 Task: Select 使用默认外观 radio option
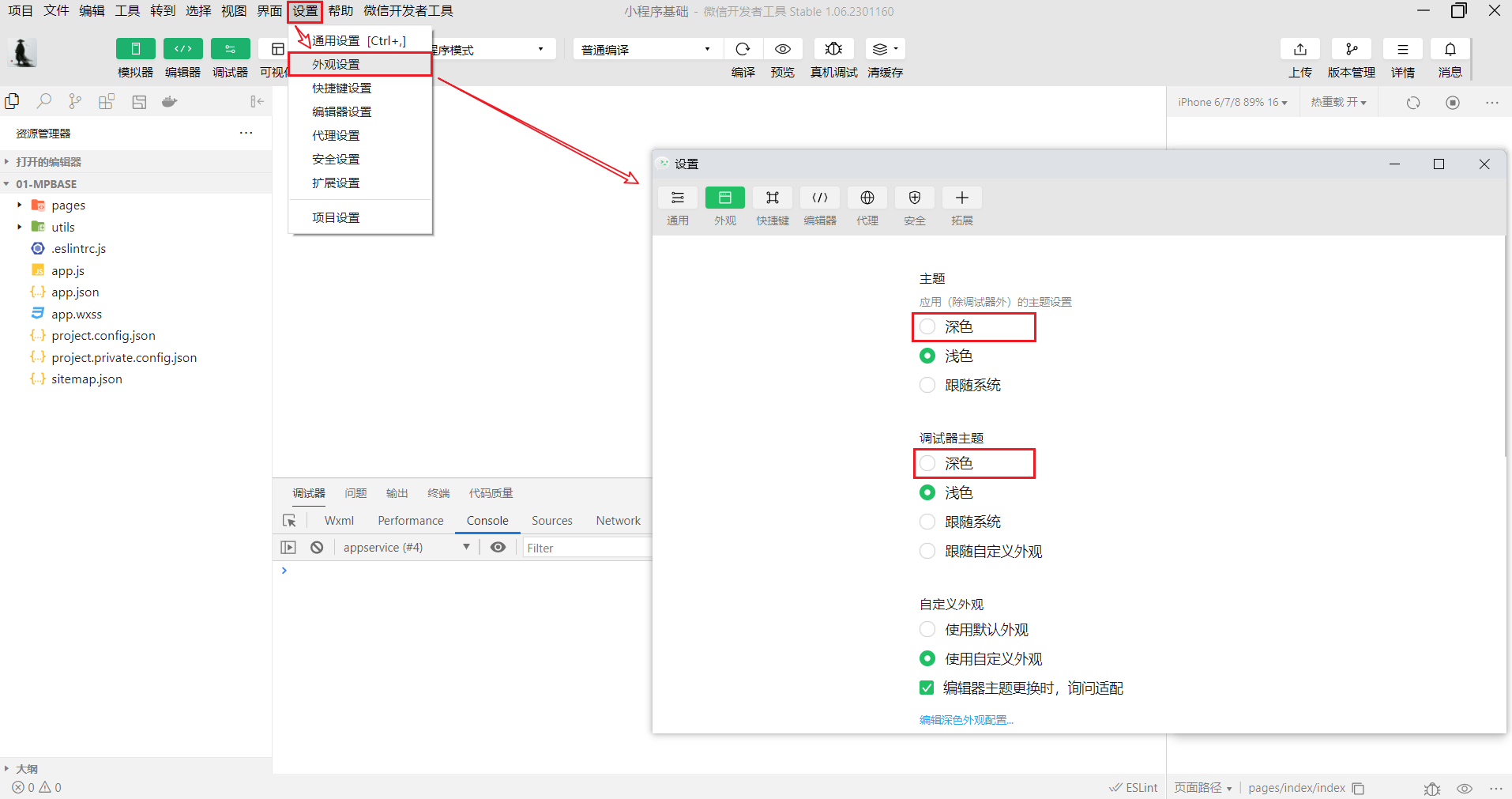pos(927,630)
